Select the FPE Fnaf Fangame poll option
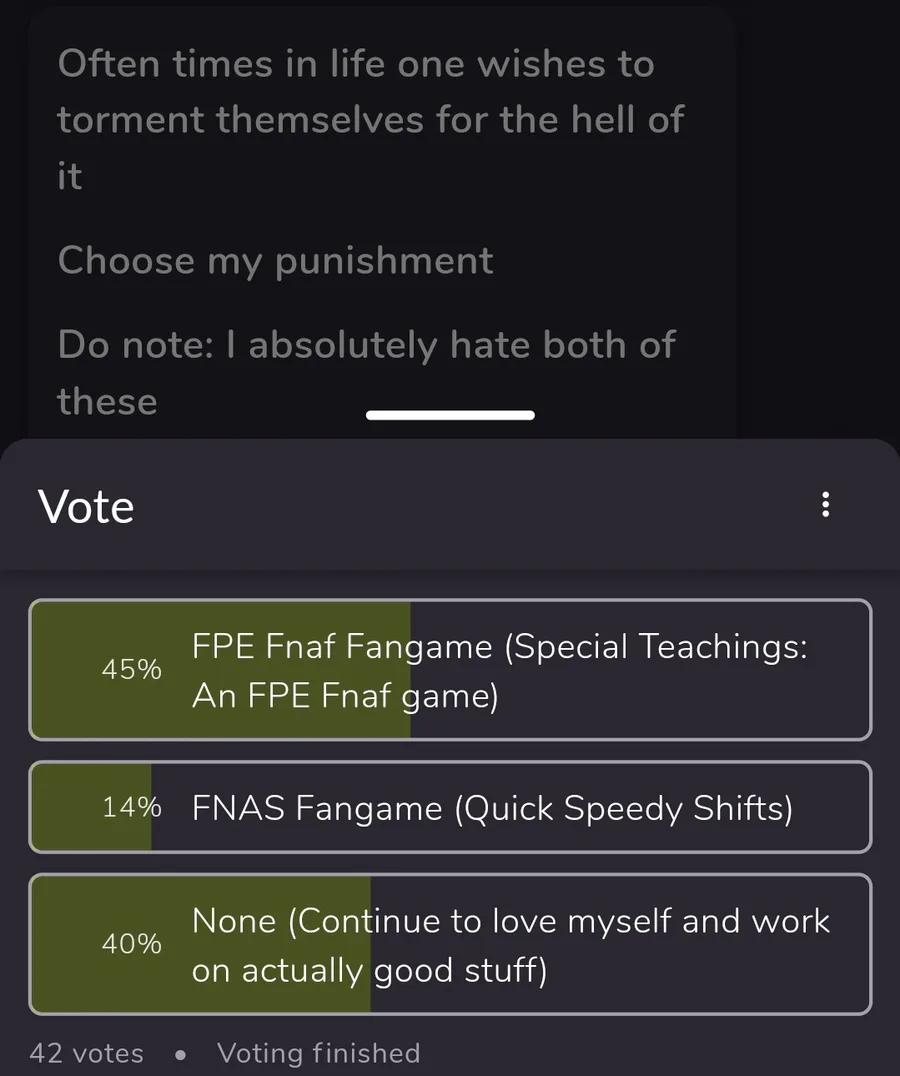Screen dimensions: 900x1076 click(x=450, y=670)
